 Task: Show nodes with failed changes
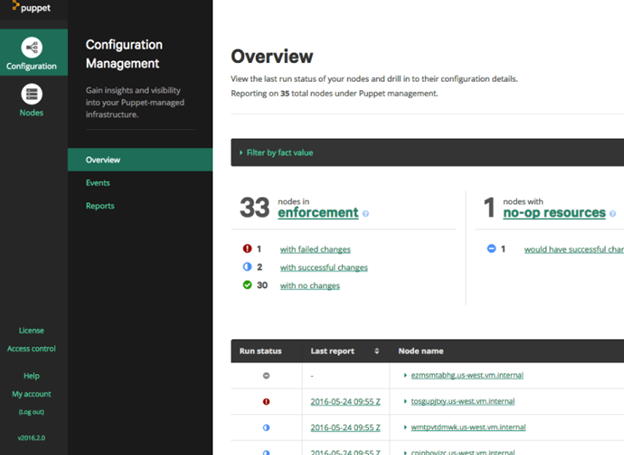coord(315,249)
